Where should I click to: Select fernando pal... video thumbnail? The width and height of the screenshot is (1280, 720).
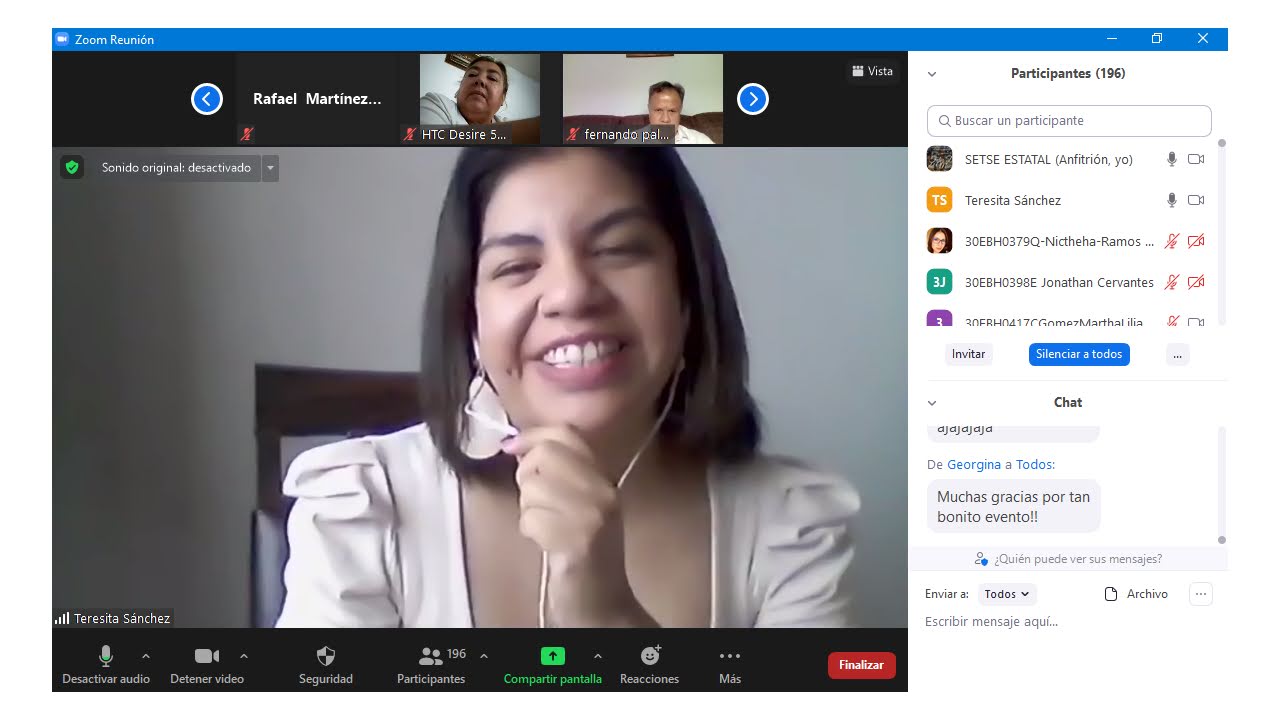(643, 99)
